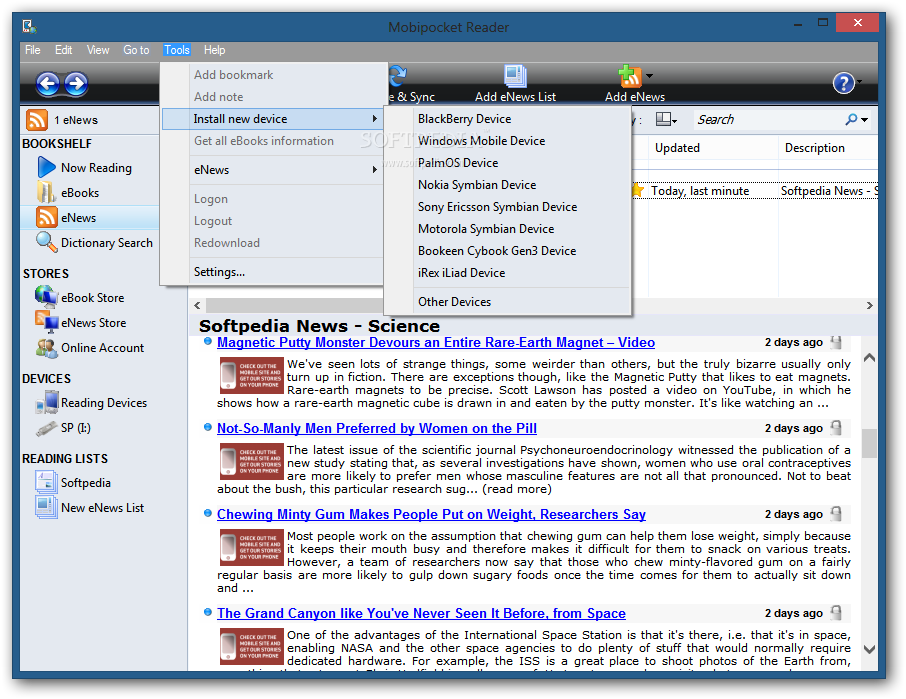The image size is (906, 699).
Task: Select eNews in the bookshelf
Action: coord(79,218)
